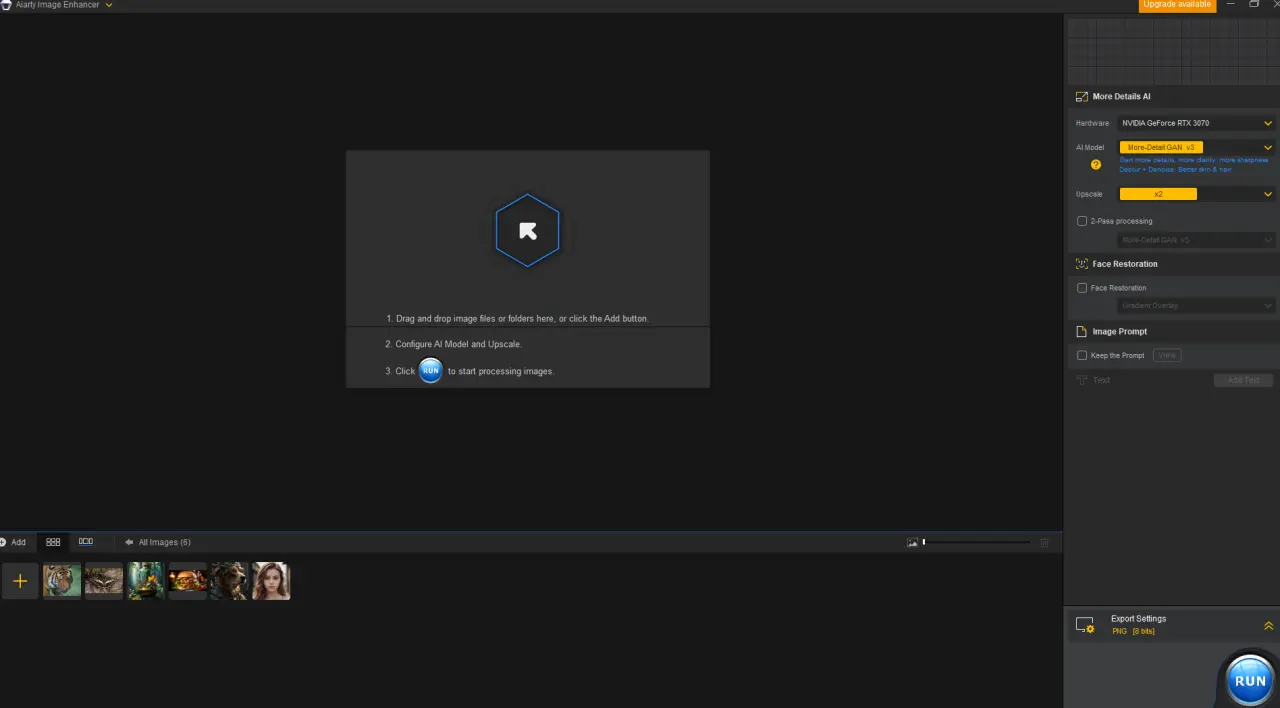The height and width of the screenshot is (708, 1280).
Task: Click step 2 Configure AI Model text
Action: [454, 344]
